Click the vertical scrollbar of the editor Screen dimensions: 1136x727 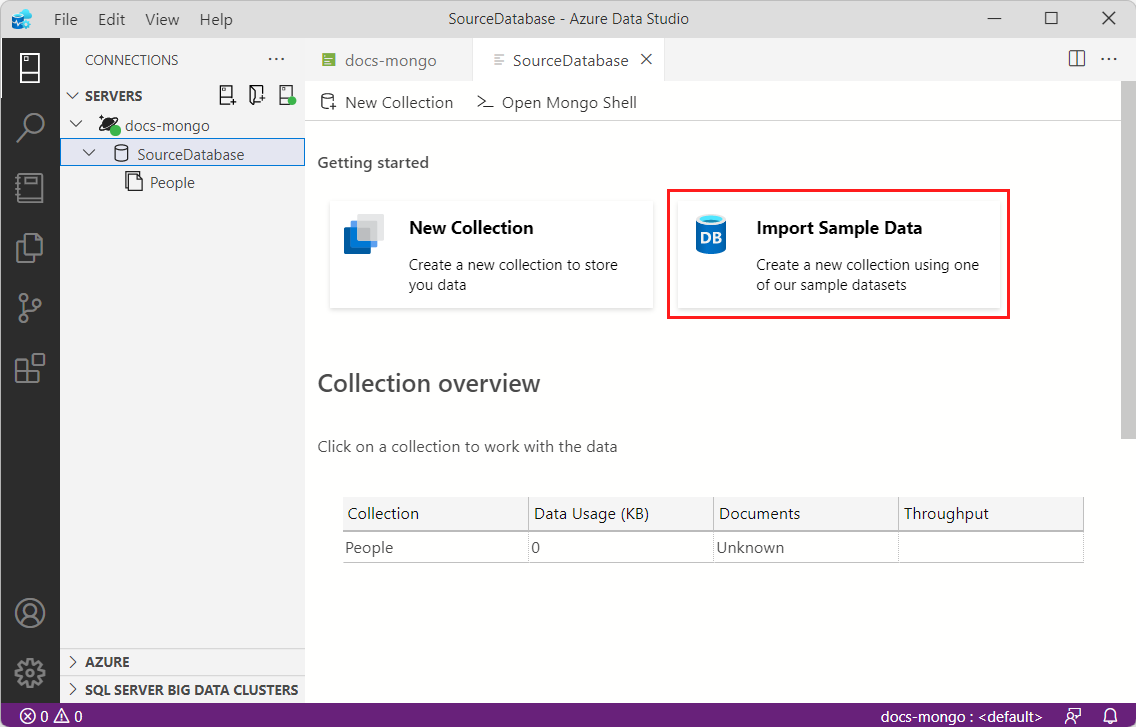point(1128,260)
